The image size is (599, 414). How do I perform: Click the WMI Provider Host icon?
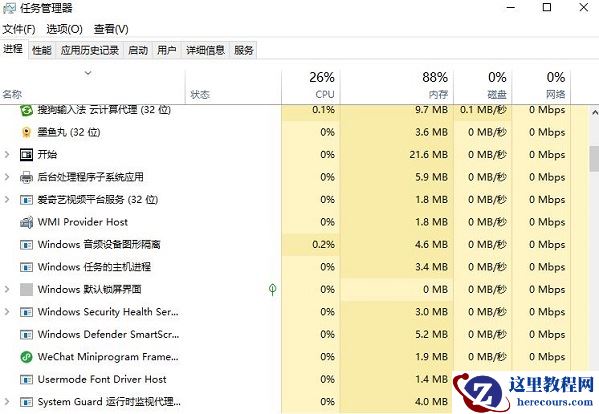coord(26,222)
